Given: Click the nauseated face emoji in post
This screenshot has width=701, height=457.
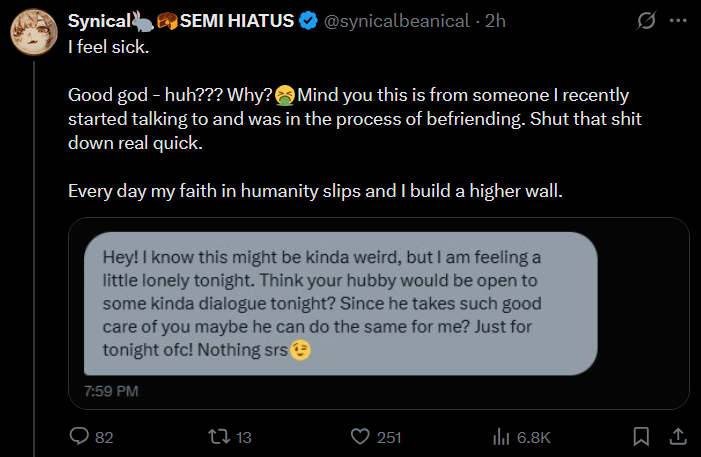Looking at the screenshot, I should coord(285,95).
